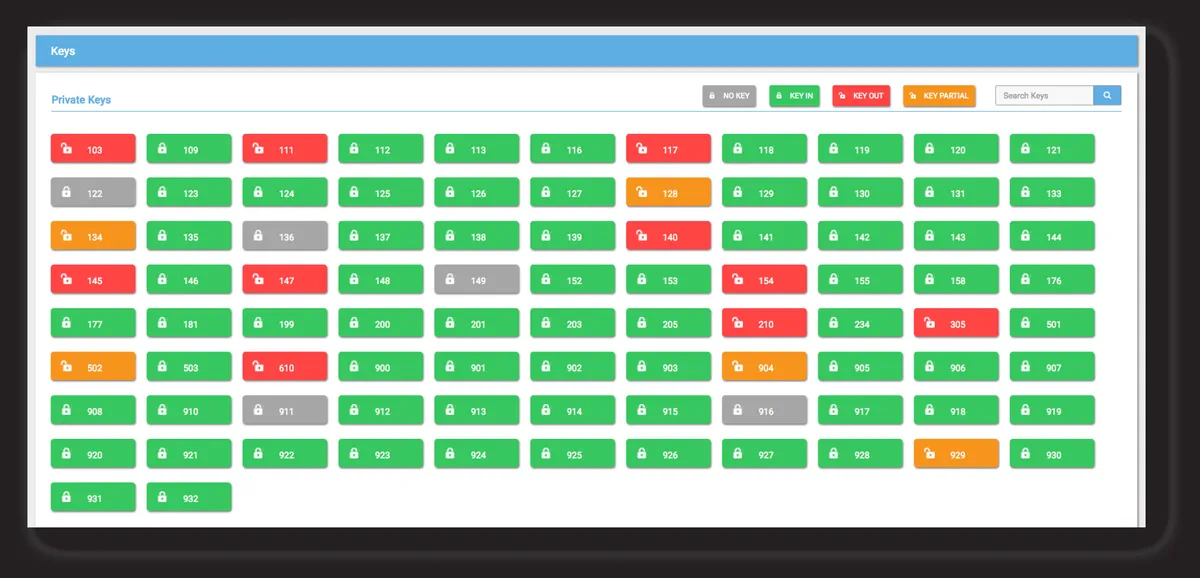Screen dimensions: 1200x578
Task: Select key 234 tile
Action: [x=860, y=323]
